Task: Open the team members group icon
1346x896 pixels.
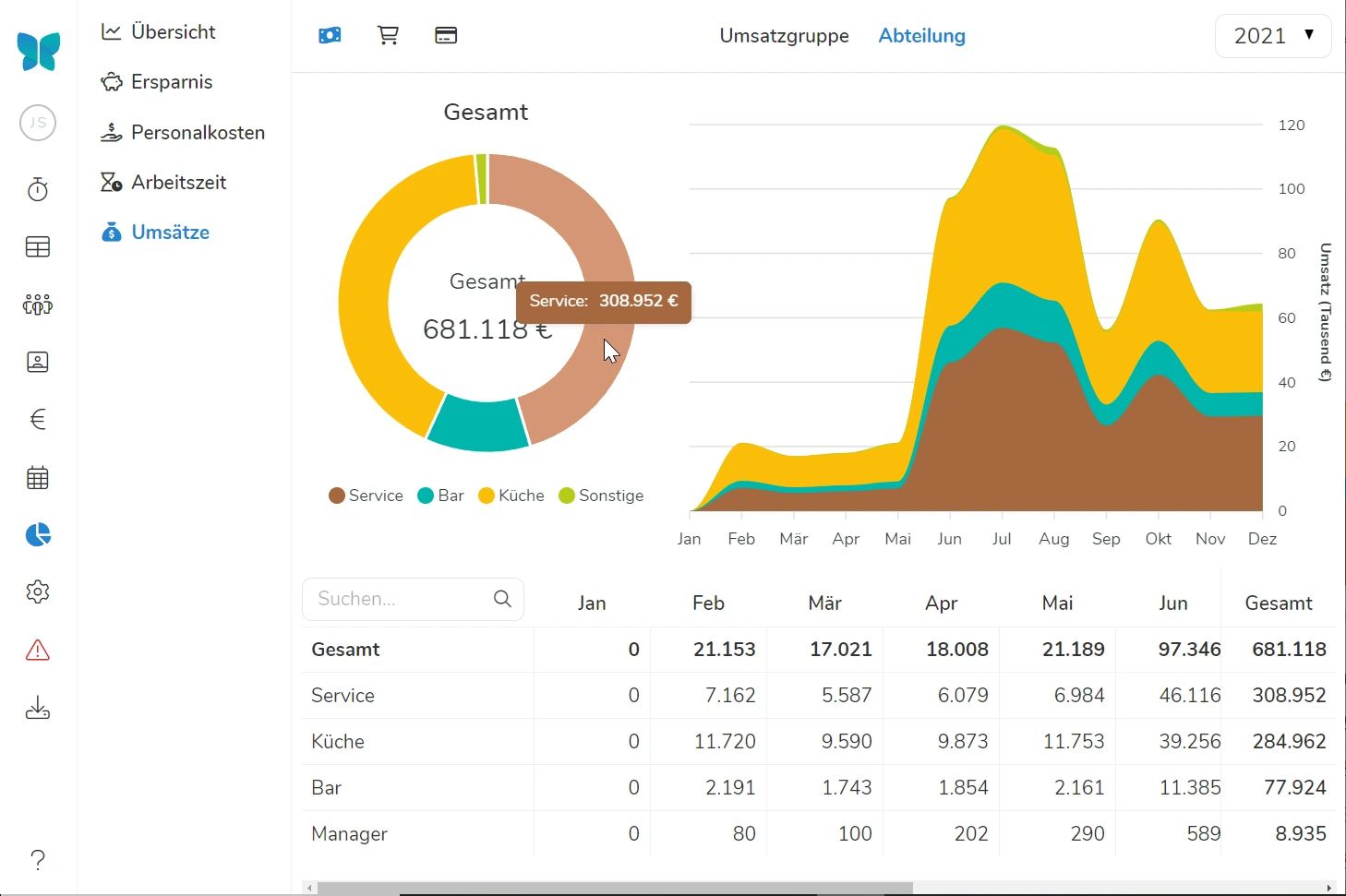Action: point(38,305)
